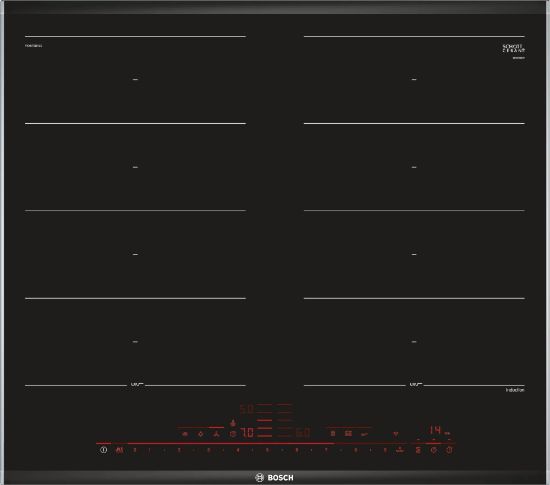
Task: Select power level 9 on the heat scale
Action: tap(385, 450)
